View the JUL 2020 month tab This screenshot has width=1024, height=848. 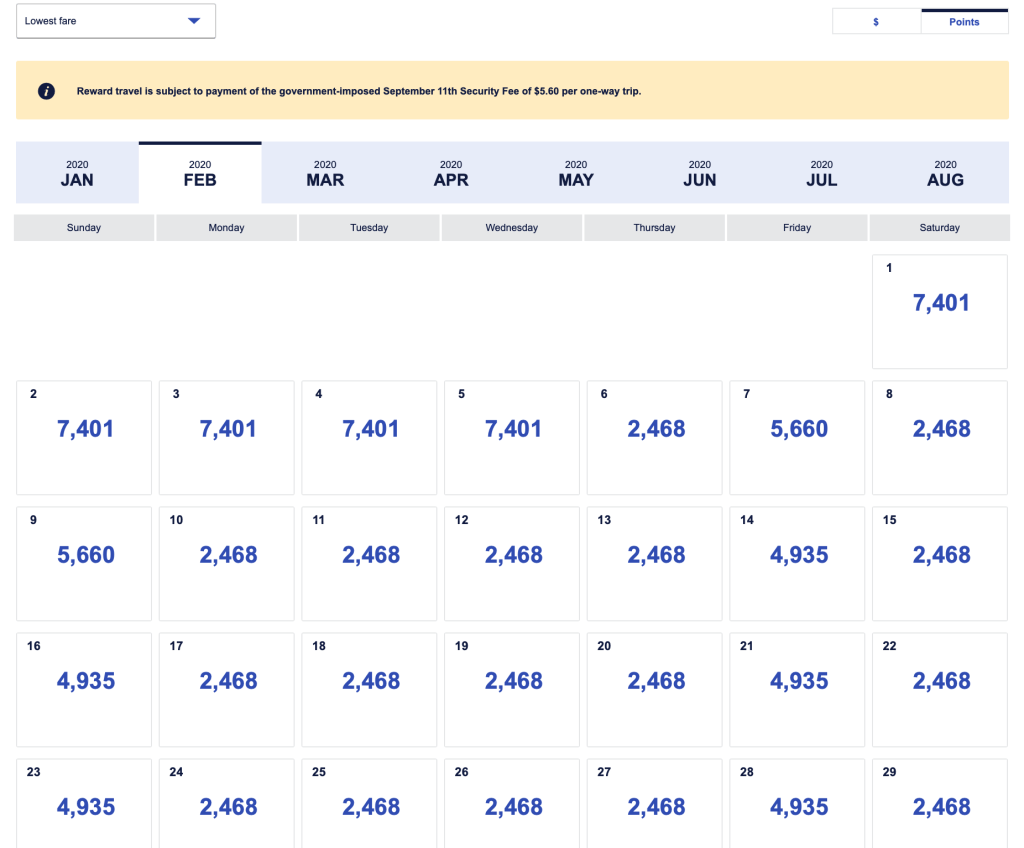click(x=822, y=173)
